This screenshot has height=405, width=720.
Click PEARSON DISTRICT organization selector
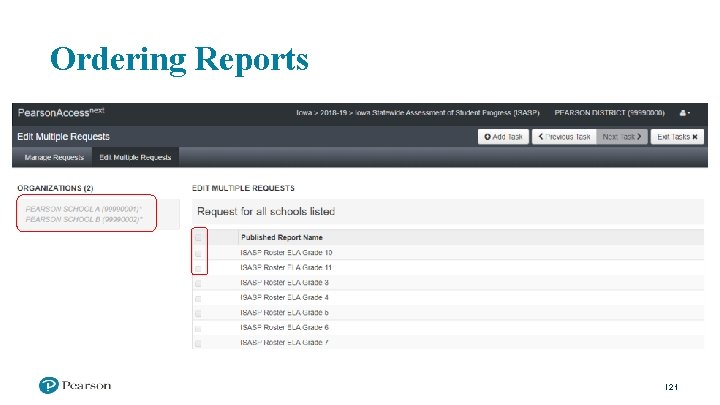click(x=609, y=113)
